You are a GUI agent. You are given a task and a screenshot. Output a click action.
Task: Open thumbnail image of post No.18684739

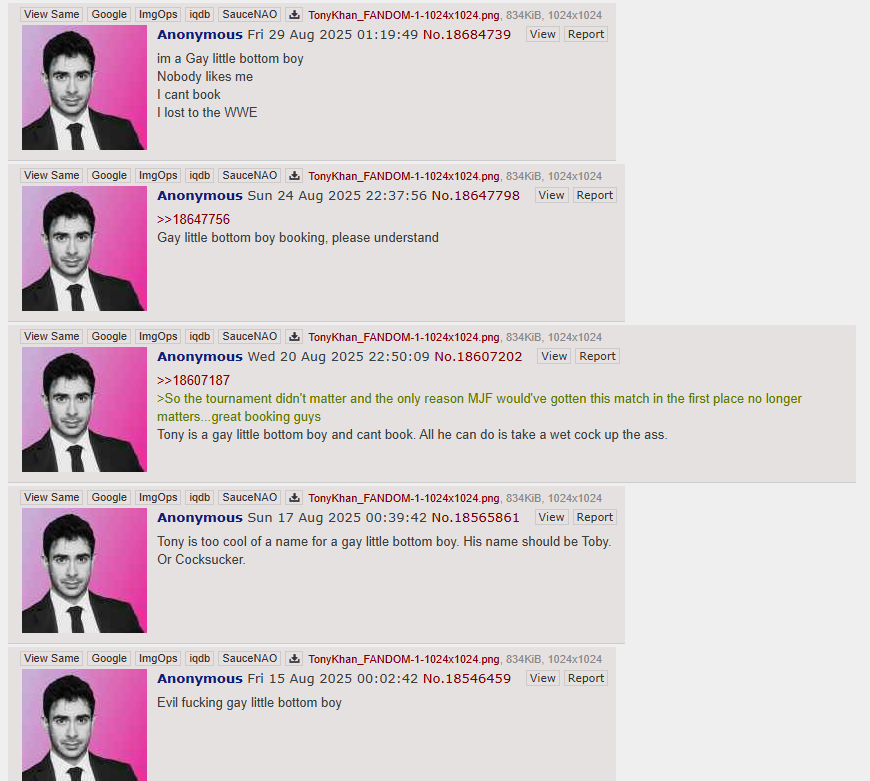pos(84,88)
